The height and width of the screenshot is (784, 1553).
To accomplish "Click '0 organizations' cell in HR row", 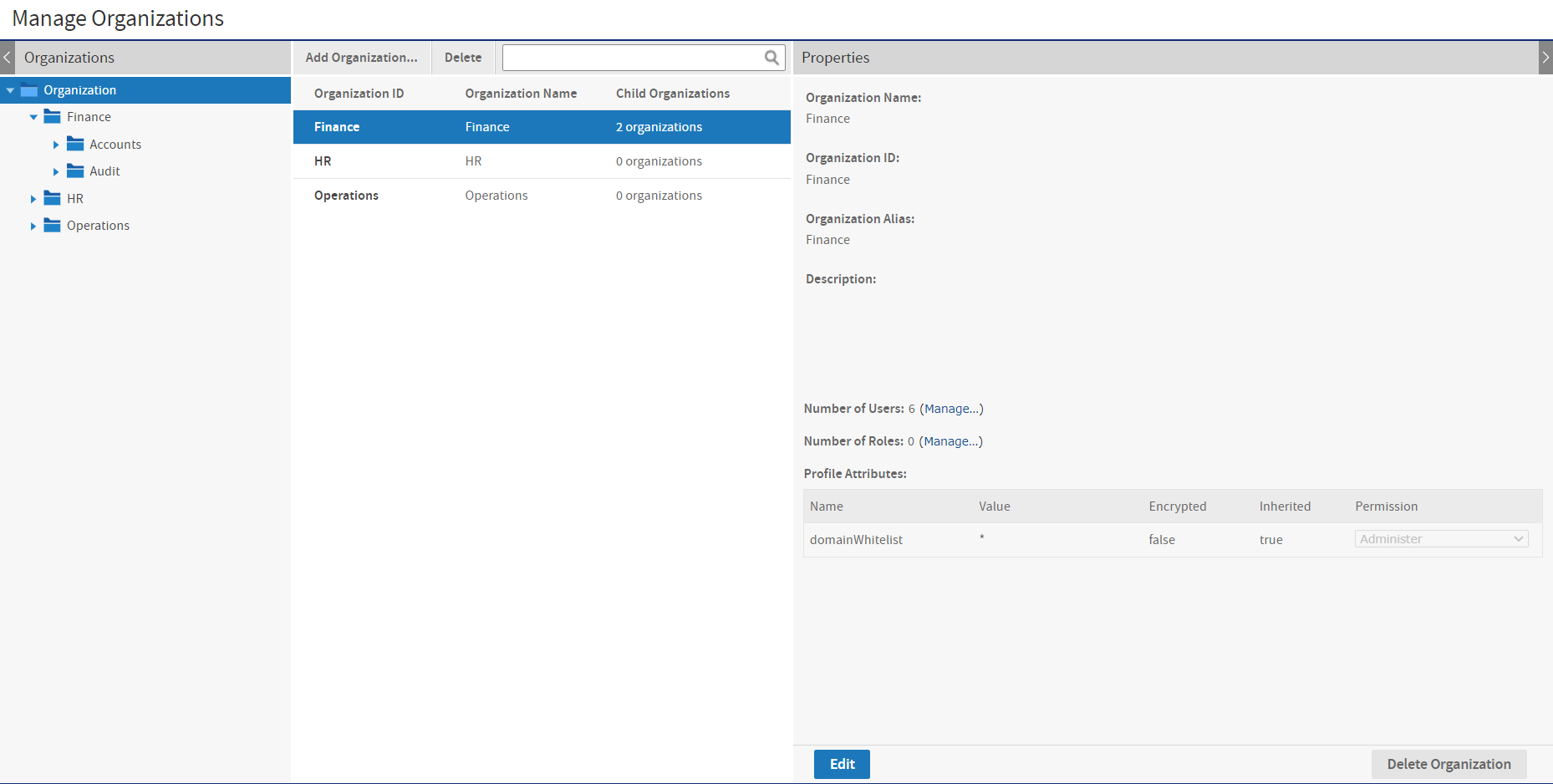I will pyautogui.click(x=659, y=161).
